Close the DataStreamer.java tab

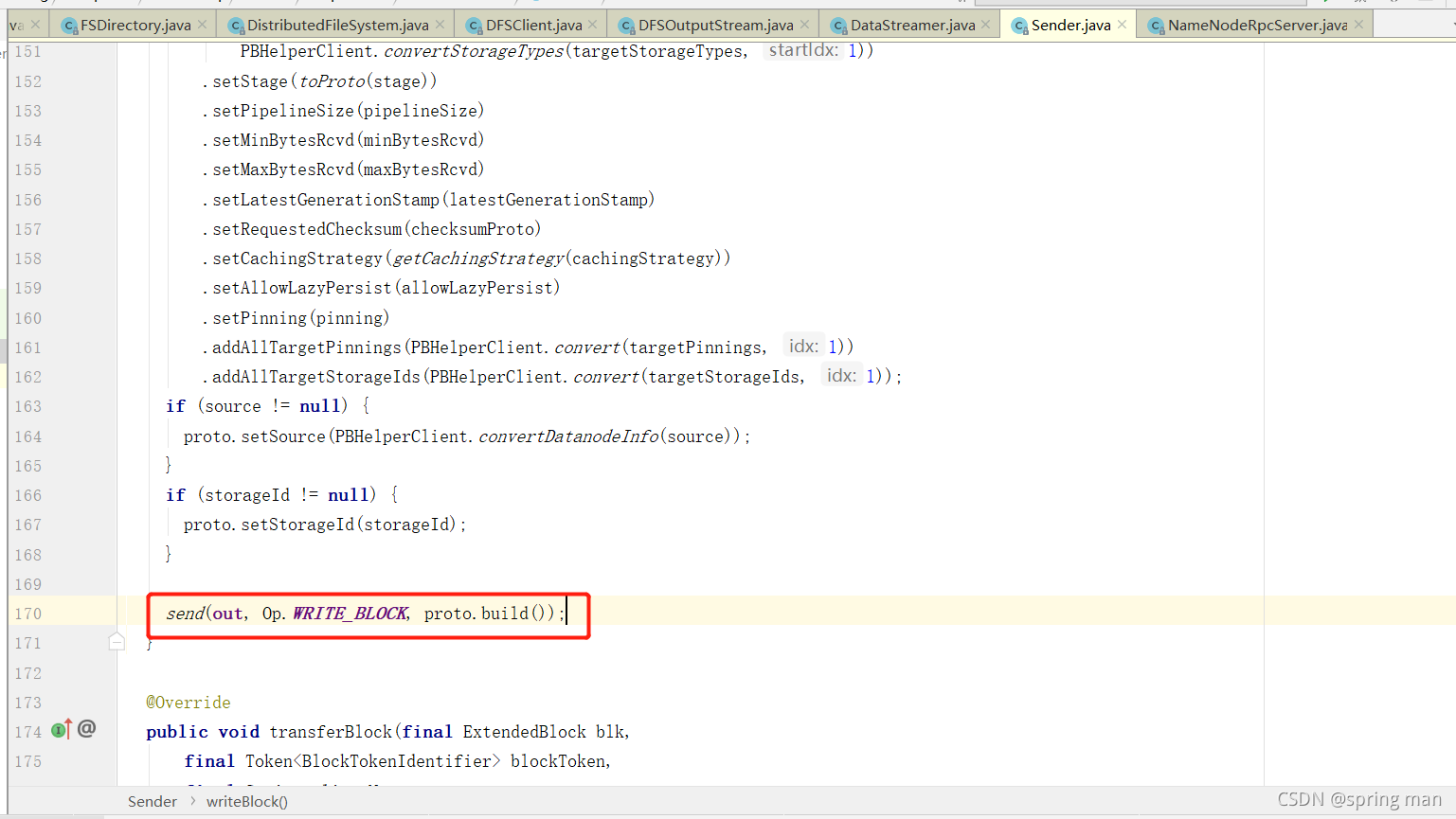986,25
